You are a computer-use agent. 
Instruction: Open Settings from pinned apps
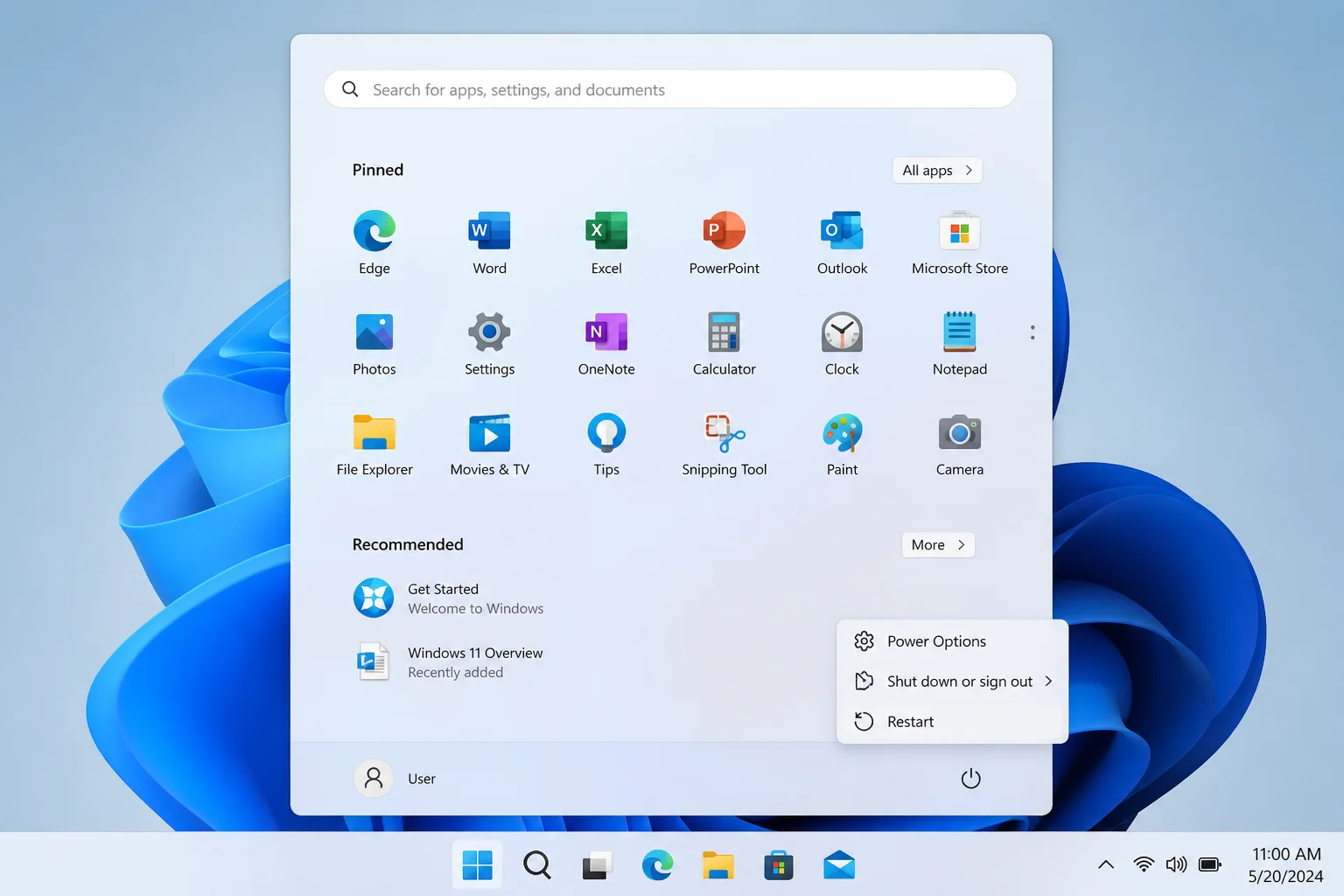pyautogui.click(x=490, y=344)
